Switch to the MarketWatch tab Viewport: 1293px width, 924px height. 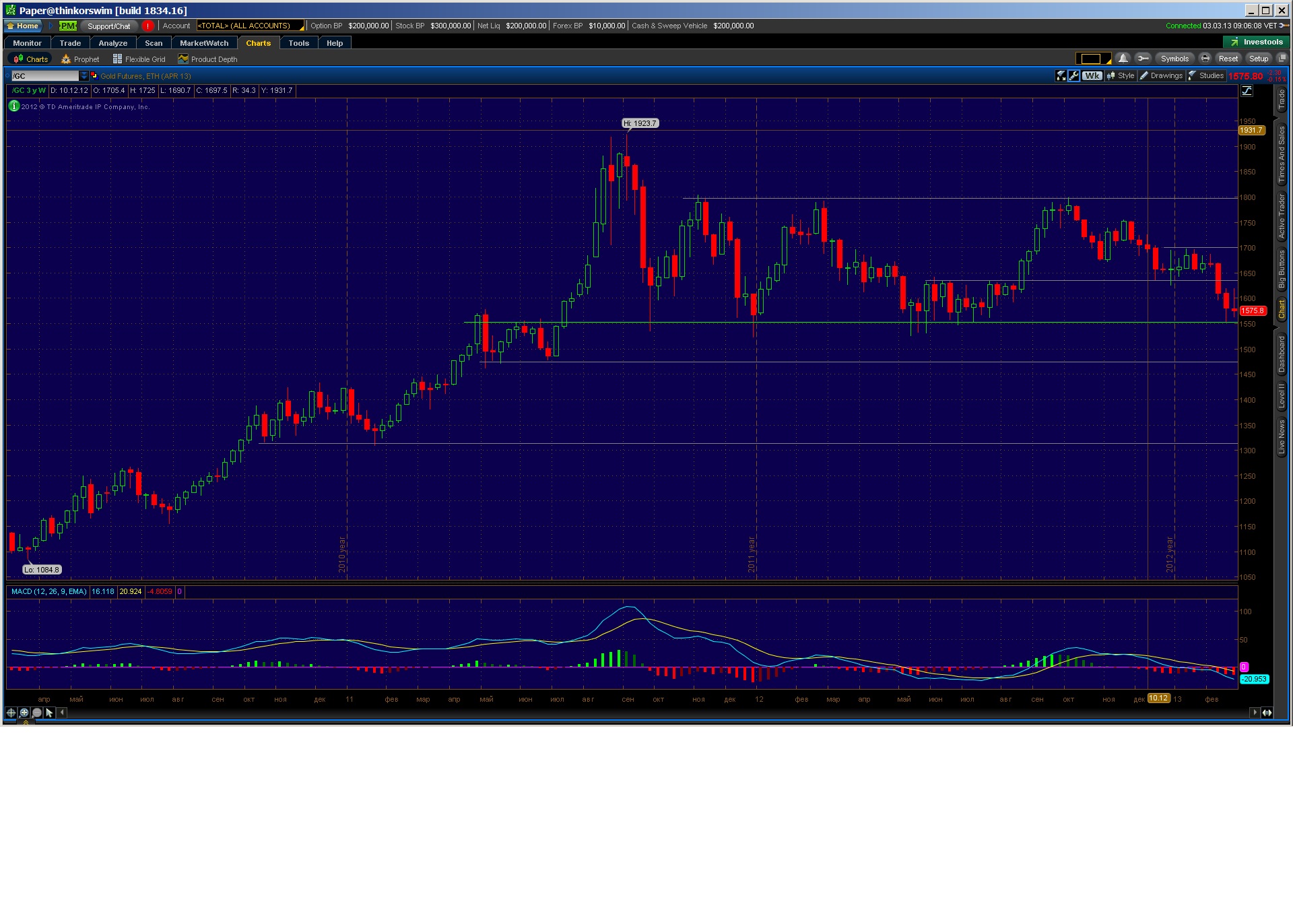coord(204,43)
